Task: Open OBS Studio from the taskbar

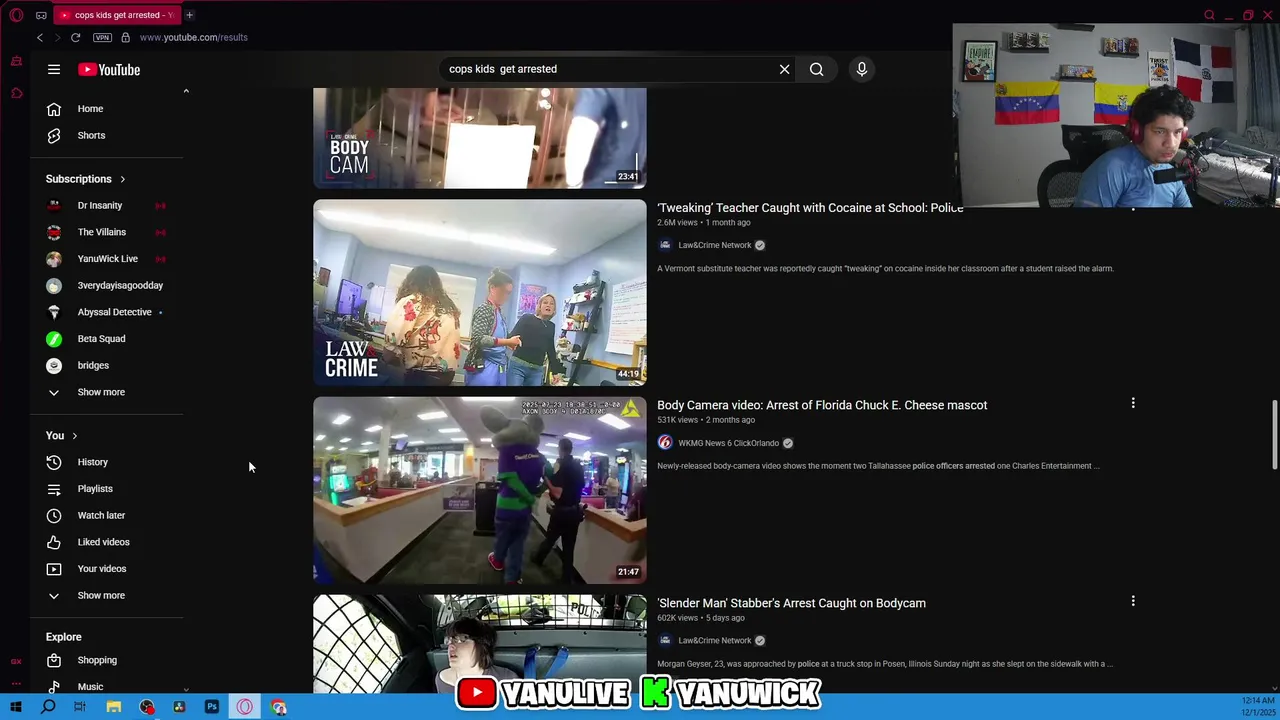Action: (147, 707)
